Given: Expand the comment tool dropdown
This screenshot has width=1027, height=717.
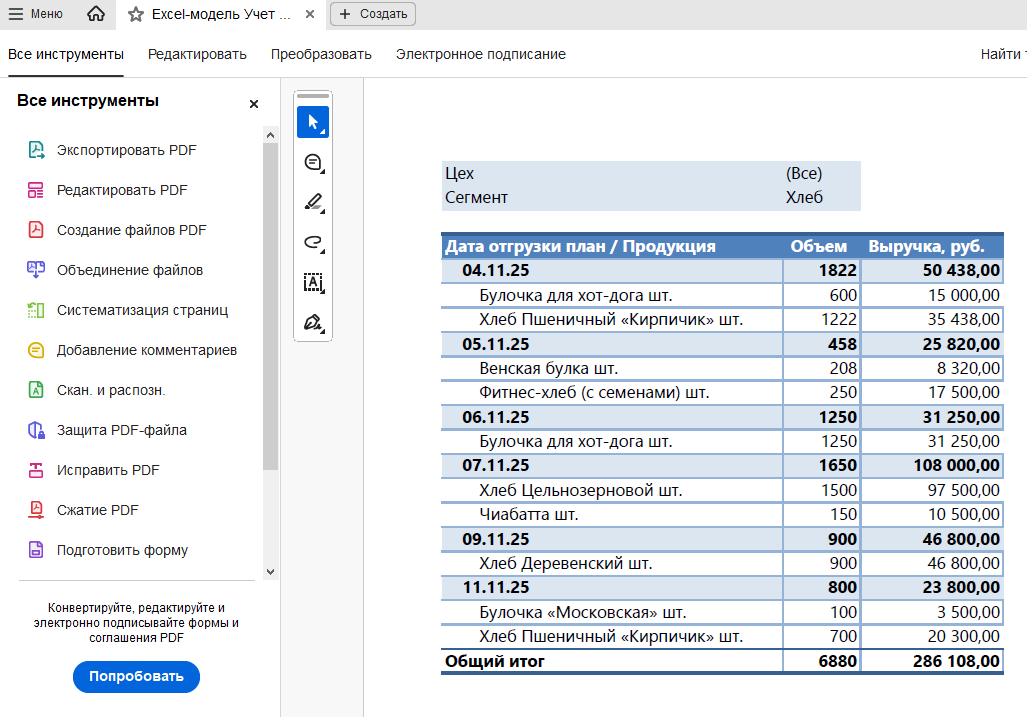Looking at the screenshot, I should [x=324, y=171].
